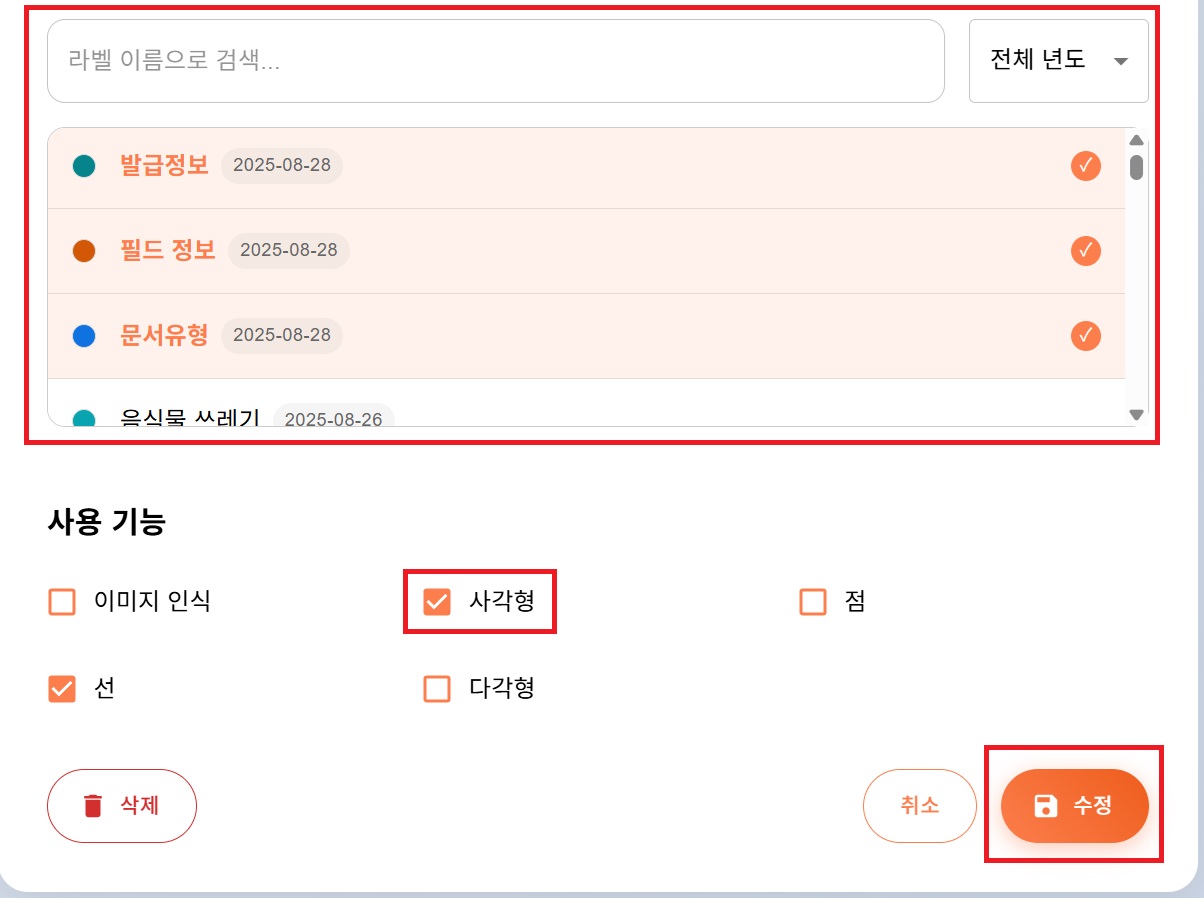The width and height of the screenshot is (1204, 898).
Task: Click the 2025-08-26 date chip
Action: pyautogui.click(x=334, y=416)
